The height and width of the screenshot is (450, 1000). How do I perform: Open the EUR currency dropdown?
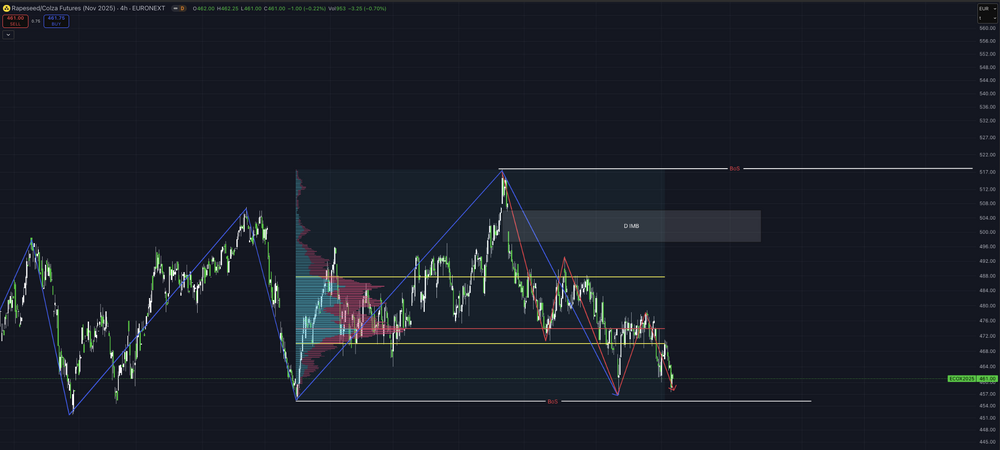click(x=987, y=9)
